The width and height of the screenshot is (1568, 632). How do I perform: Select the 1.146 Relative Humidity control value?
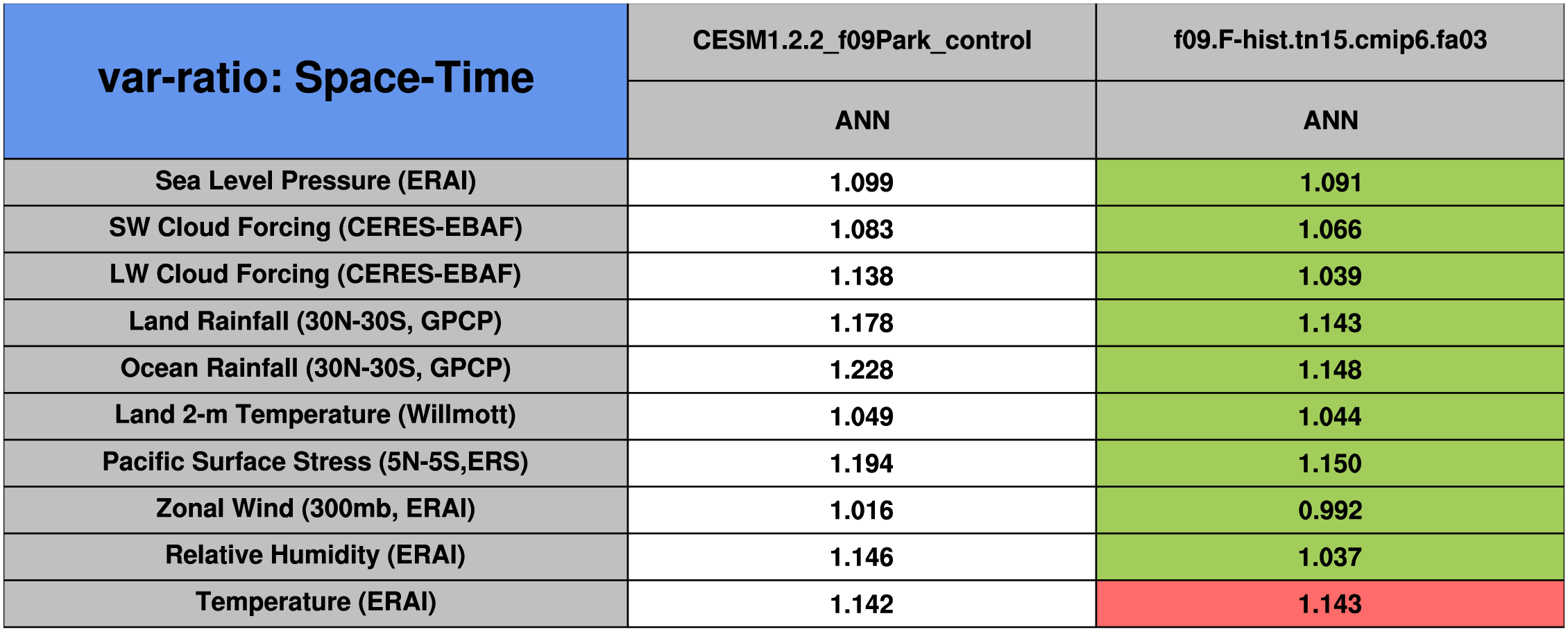(862, 557)
